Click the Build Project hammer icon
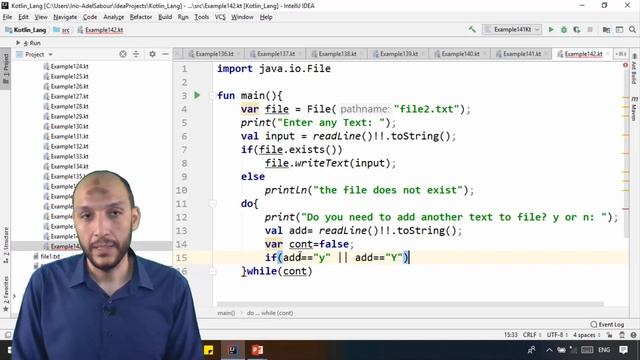Image resolution: width=640 pixels, height=360 pixels. click(x=472, y=29)
